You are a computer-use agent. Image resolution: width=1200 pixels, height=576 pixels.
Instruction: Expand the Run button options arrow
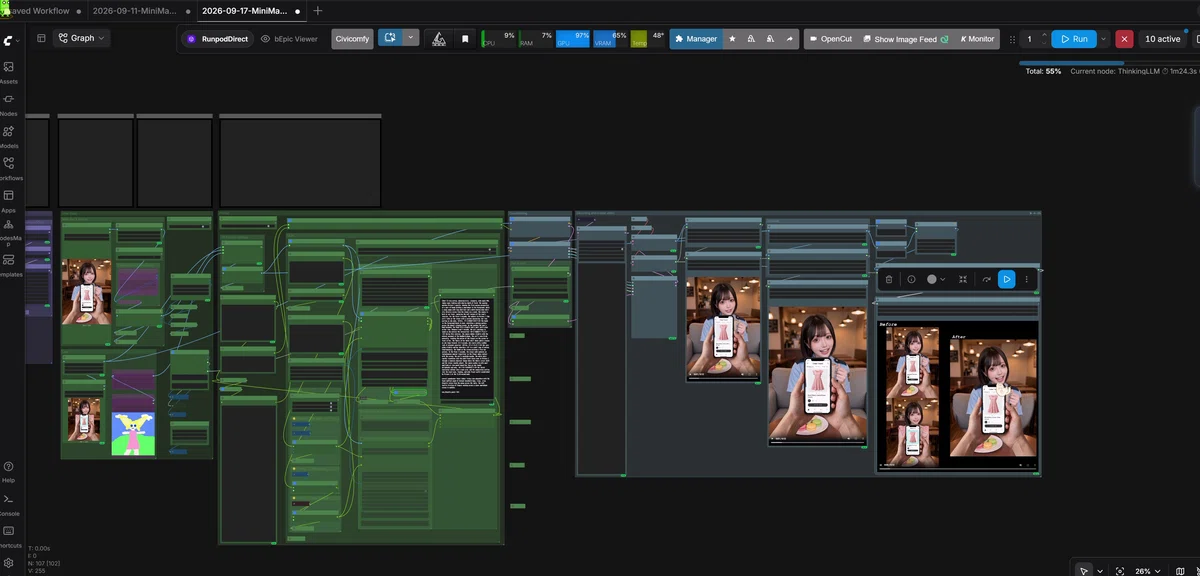(1104, 39)
